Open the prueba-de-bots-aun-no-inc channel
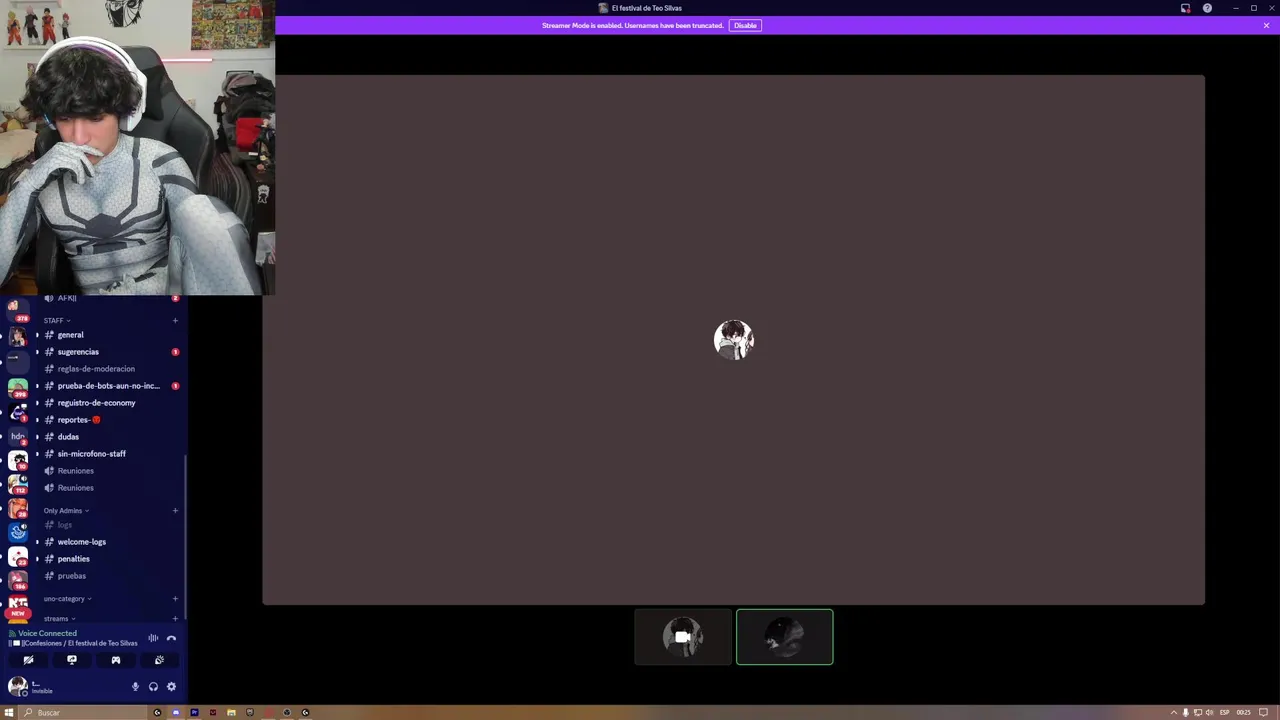The image size is (1280, 720). [107, 386]
